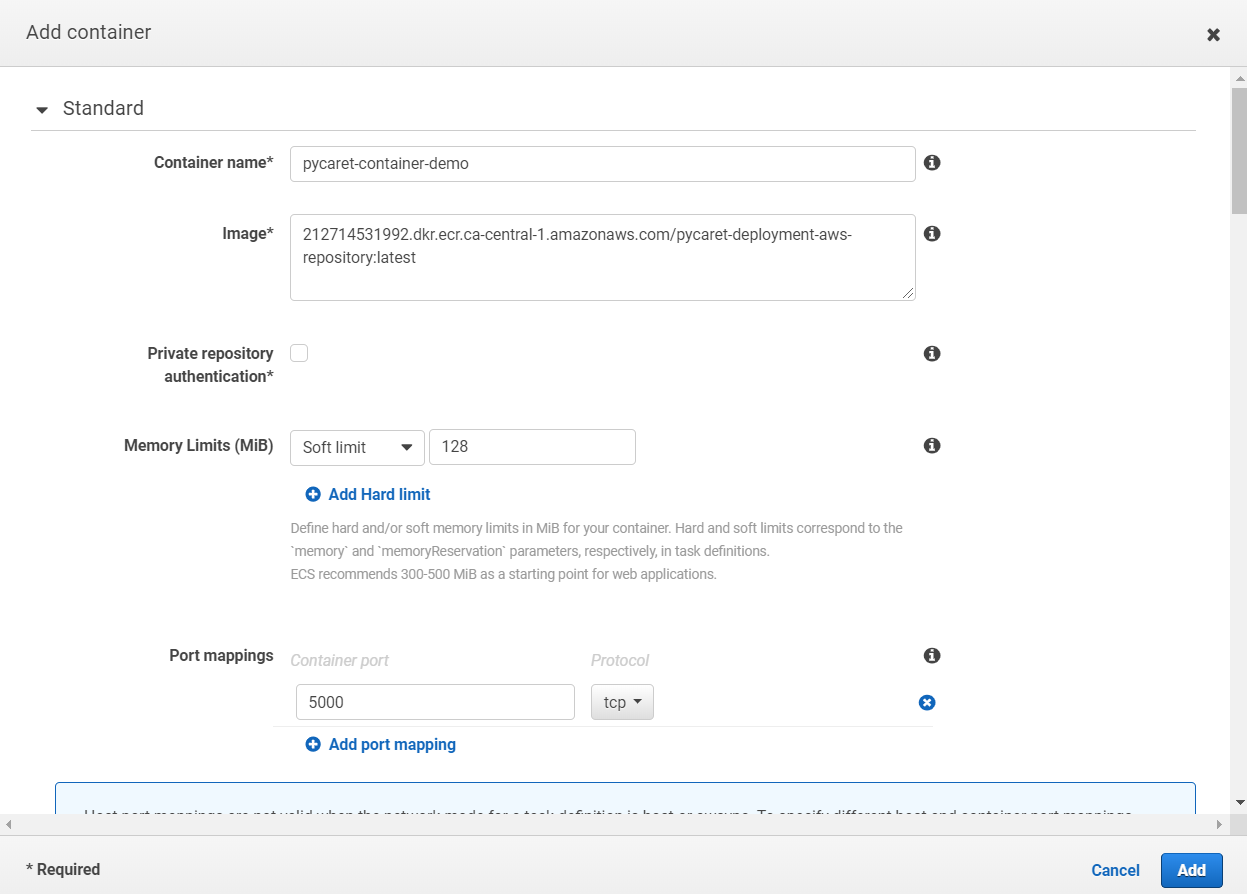The image size is (1247, 894).
Task: Click inside the Image text area
Action: click(602, 257)
